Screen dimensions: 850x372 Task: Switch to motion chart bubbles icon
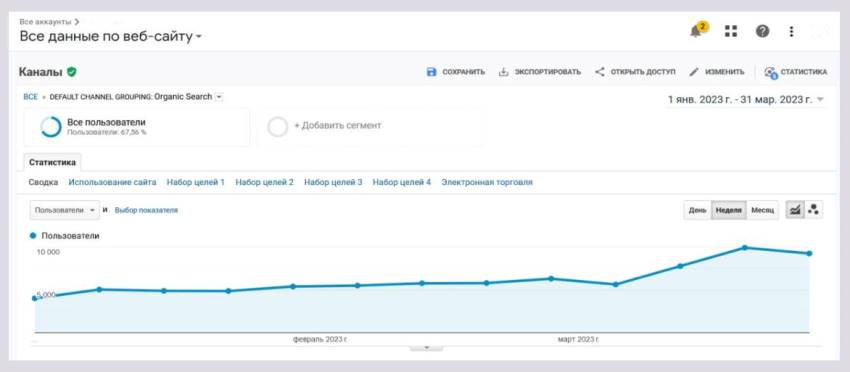point(813,210)
